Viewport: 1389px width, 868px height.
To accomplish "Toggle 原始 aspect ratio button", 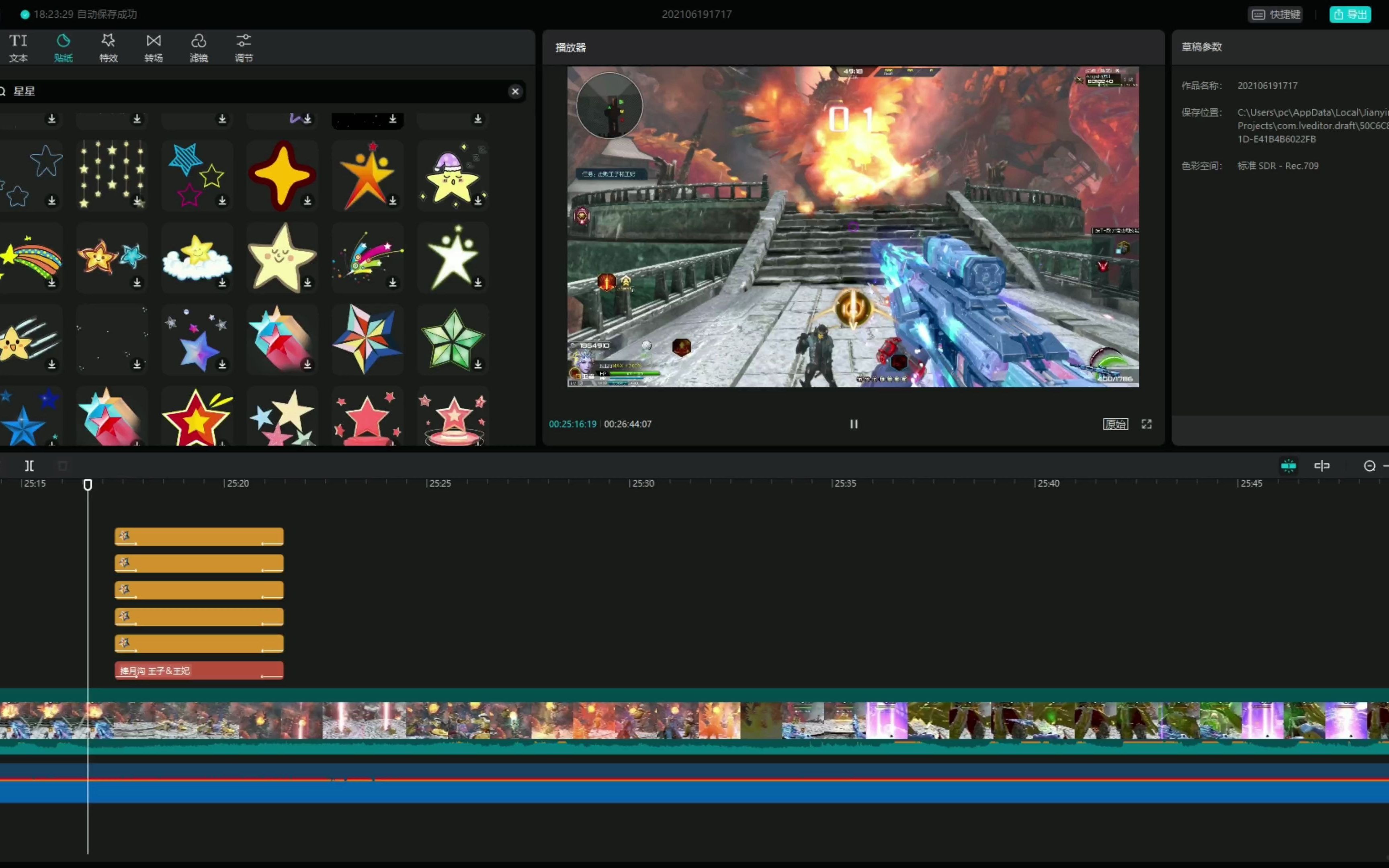I will pyautogui.click(x=1115, y=424).
